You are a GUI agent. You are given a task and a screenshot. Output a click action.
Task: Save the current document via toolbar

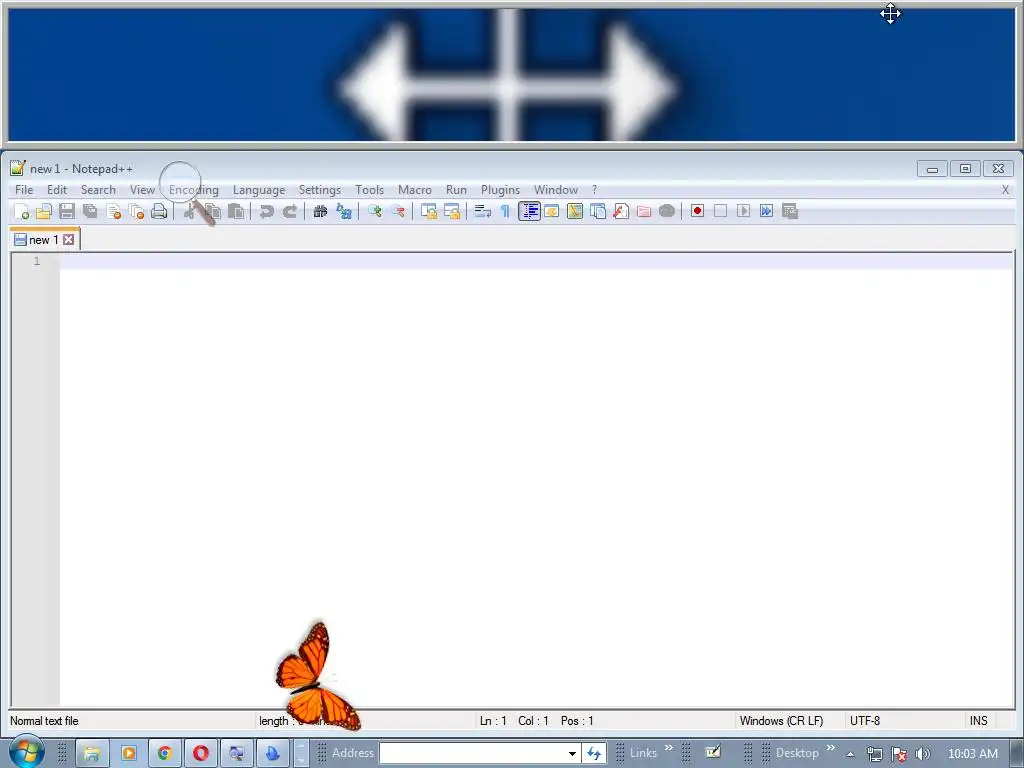(67, 211)
